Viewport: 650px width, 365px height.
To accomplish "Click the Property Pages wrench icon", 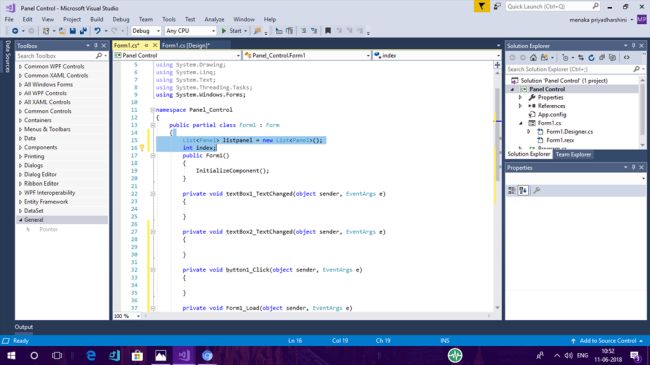I will [537, 190].
